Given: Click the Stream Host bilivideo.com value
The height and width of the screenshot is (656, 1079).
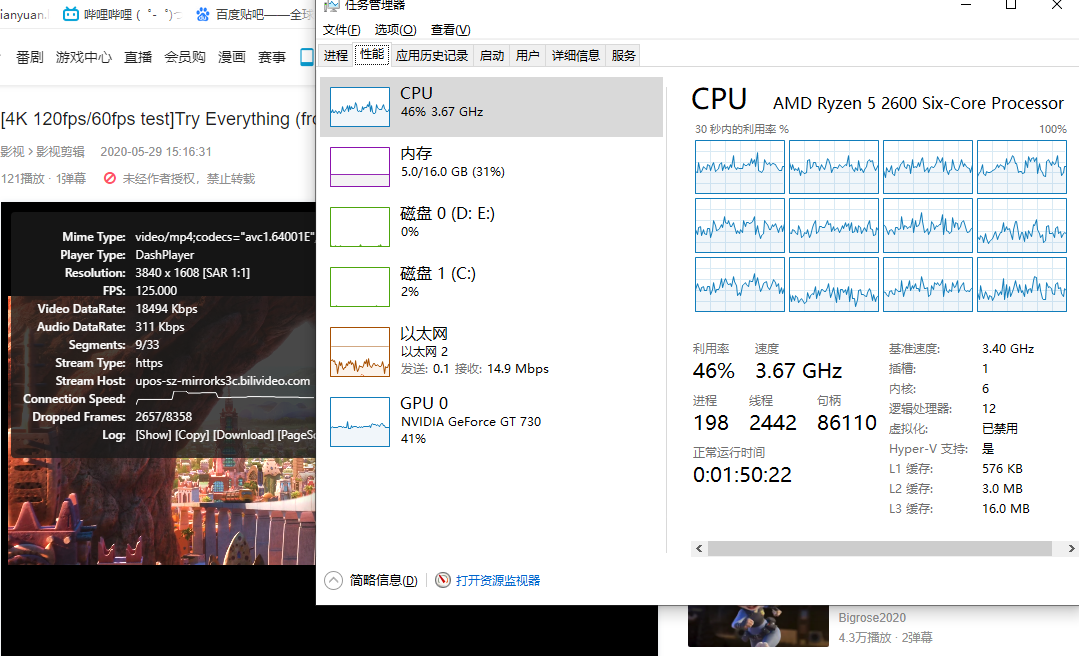Looking at the screenshot, I should point(222,381).
